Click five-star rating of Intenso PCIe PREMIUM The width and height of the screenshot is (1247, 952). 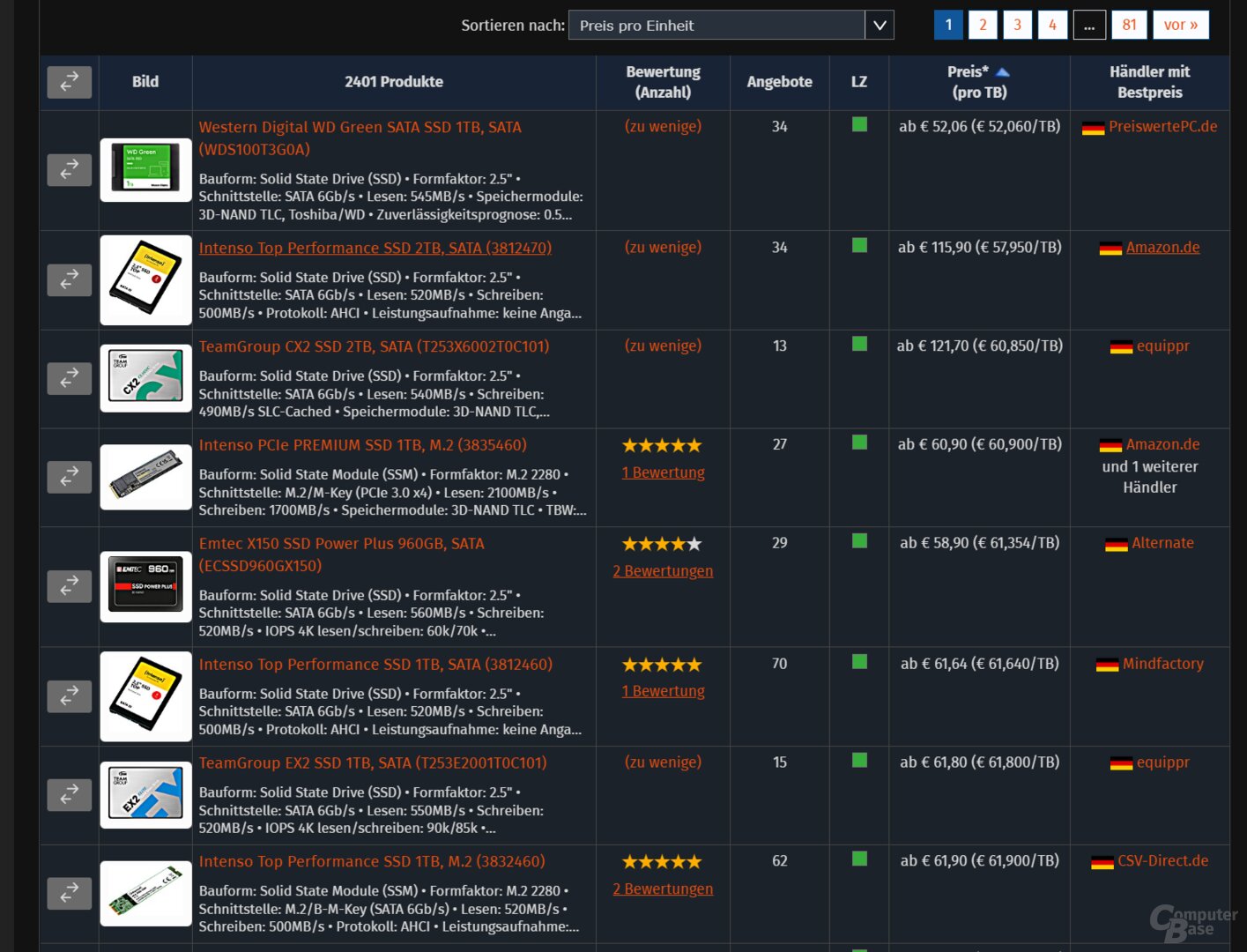click(662, 446)
